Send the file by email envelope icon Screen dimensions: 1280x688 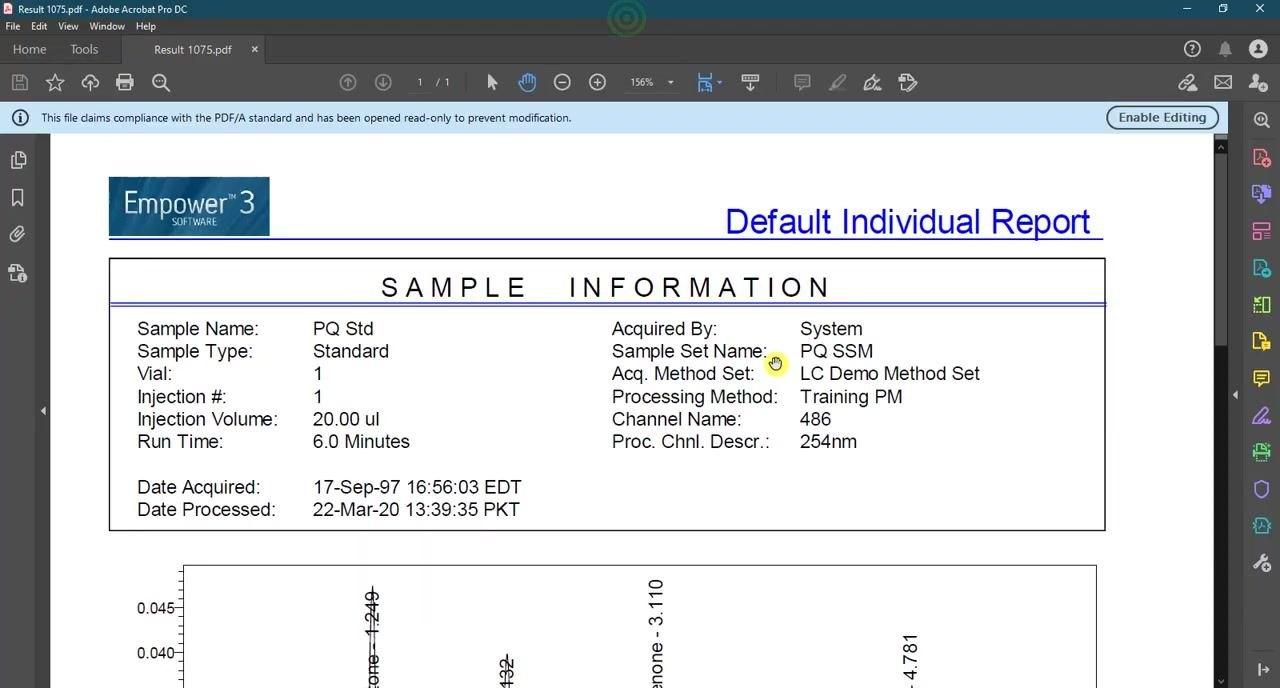click(1223, 82)
